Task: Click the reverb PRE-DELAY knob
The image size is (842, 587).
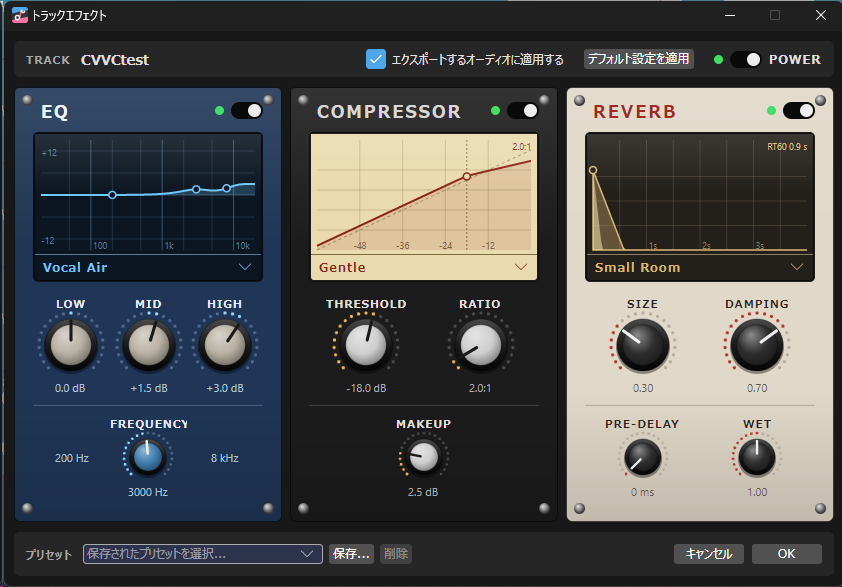Action: tap(642, 458)
